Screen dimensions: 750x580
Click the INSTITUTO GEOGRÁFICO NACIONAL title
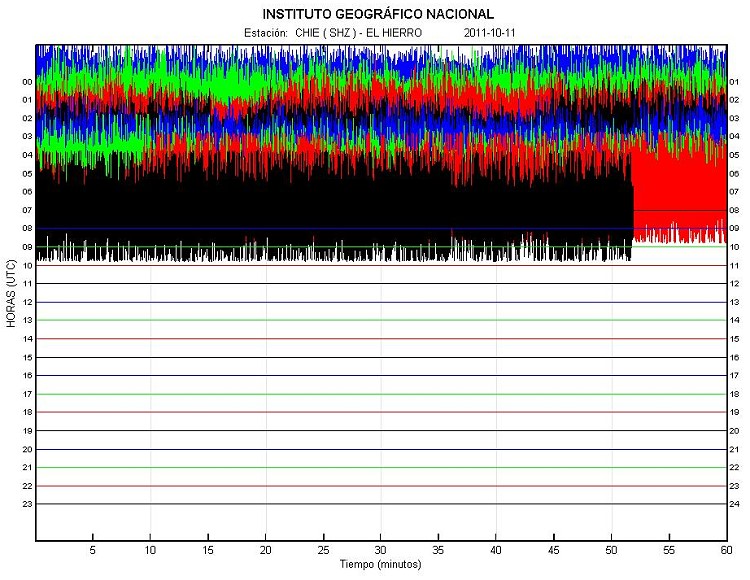377,14
